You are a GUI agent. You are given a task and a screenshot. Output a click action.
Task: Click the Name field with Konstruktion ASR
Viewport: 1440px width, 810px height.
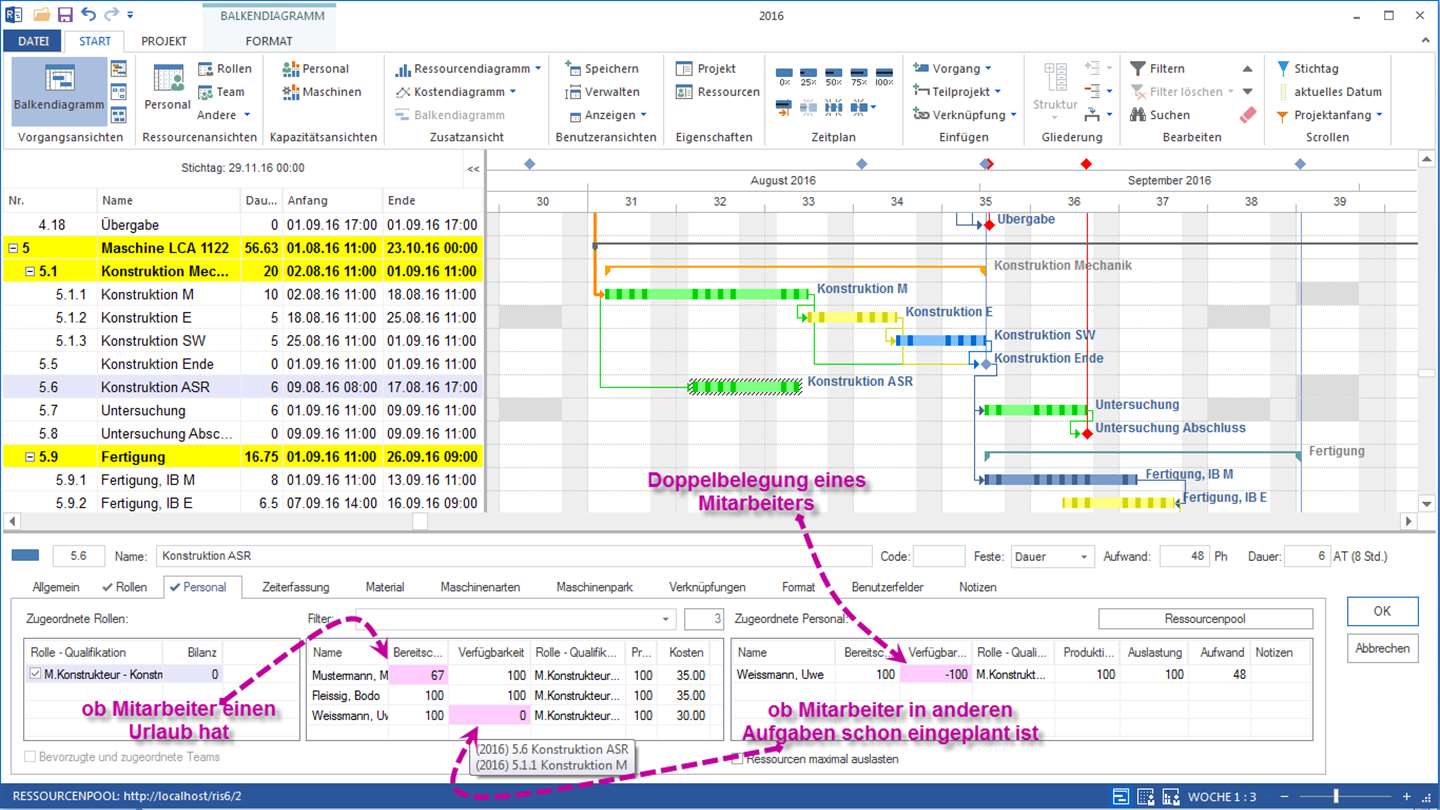(514, 556)
